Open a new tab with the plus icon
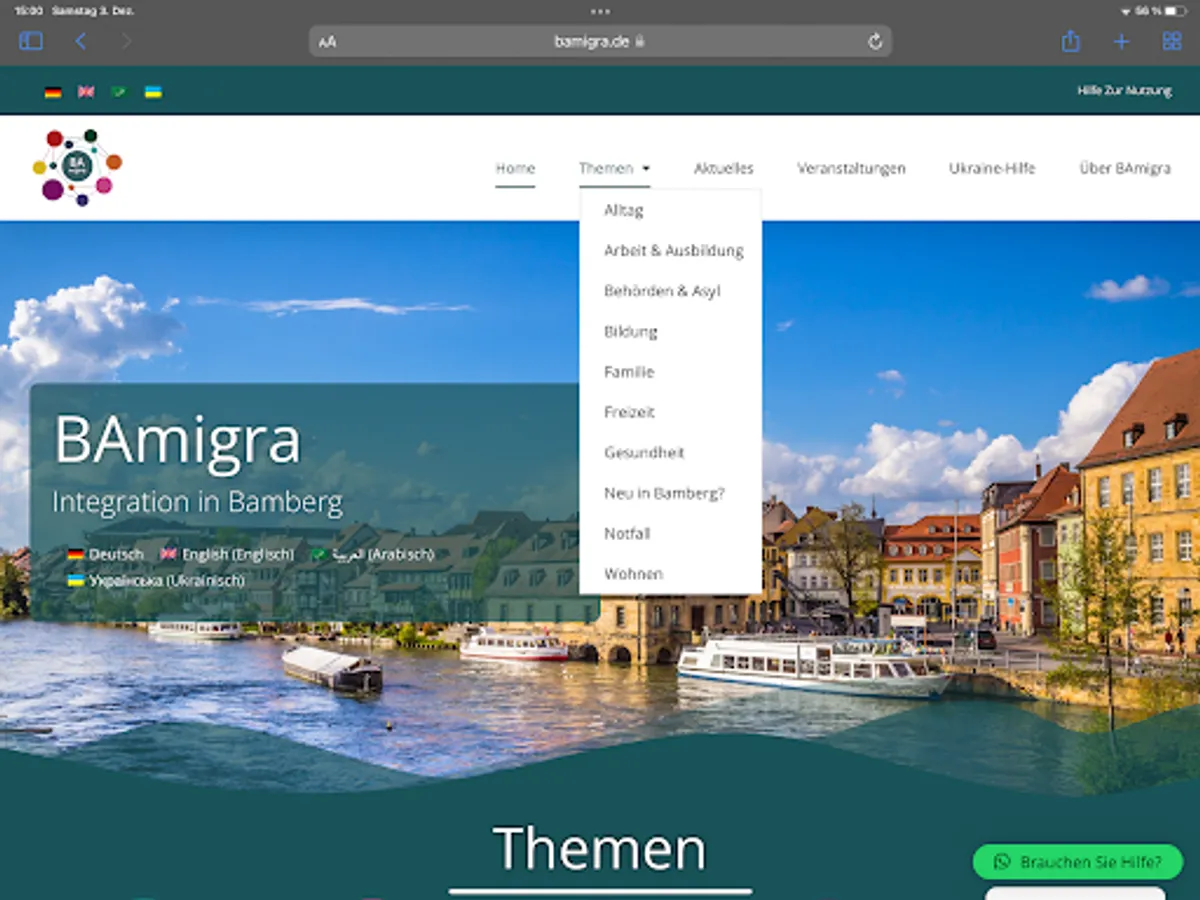 1121,41
